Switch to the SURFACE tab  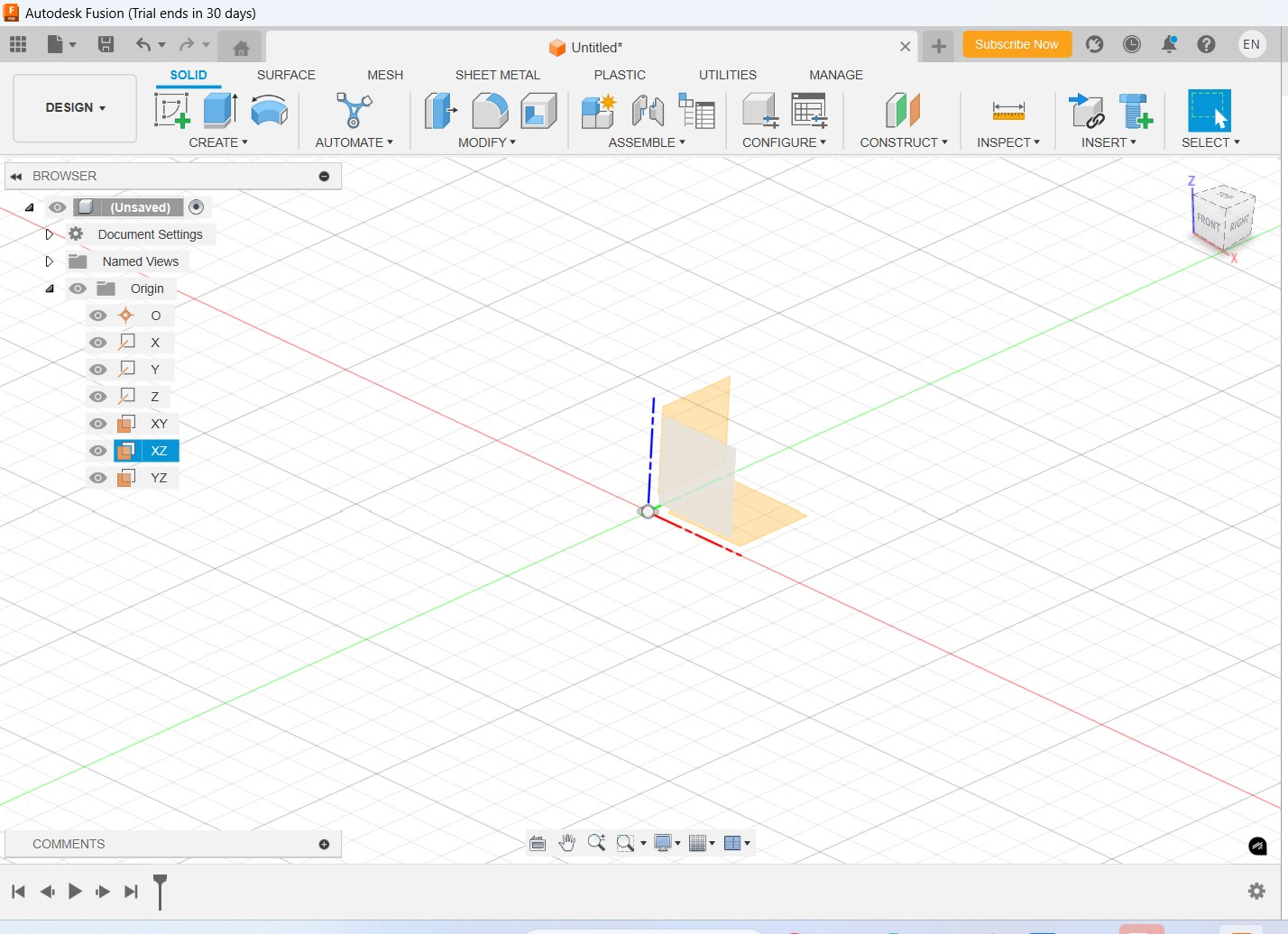pyautogui.click(x=286, y=75)
